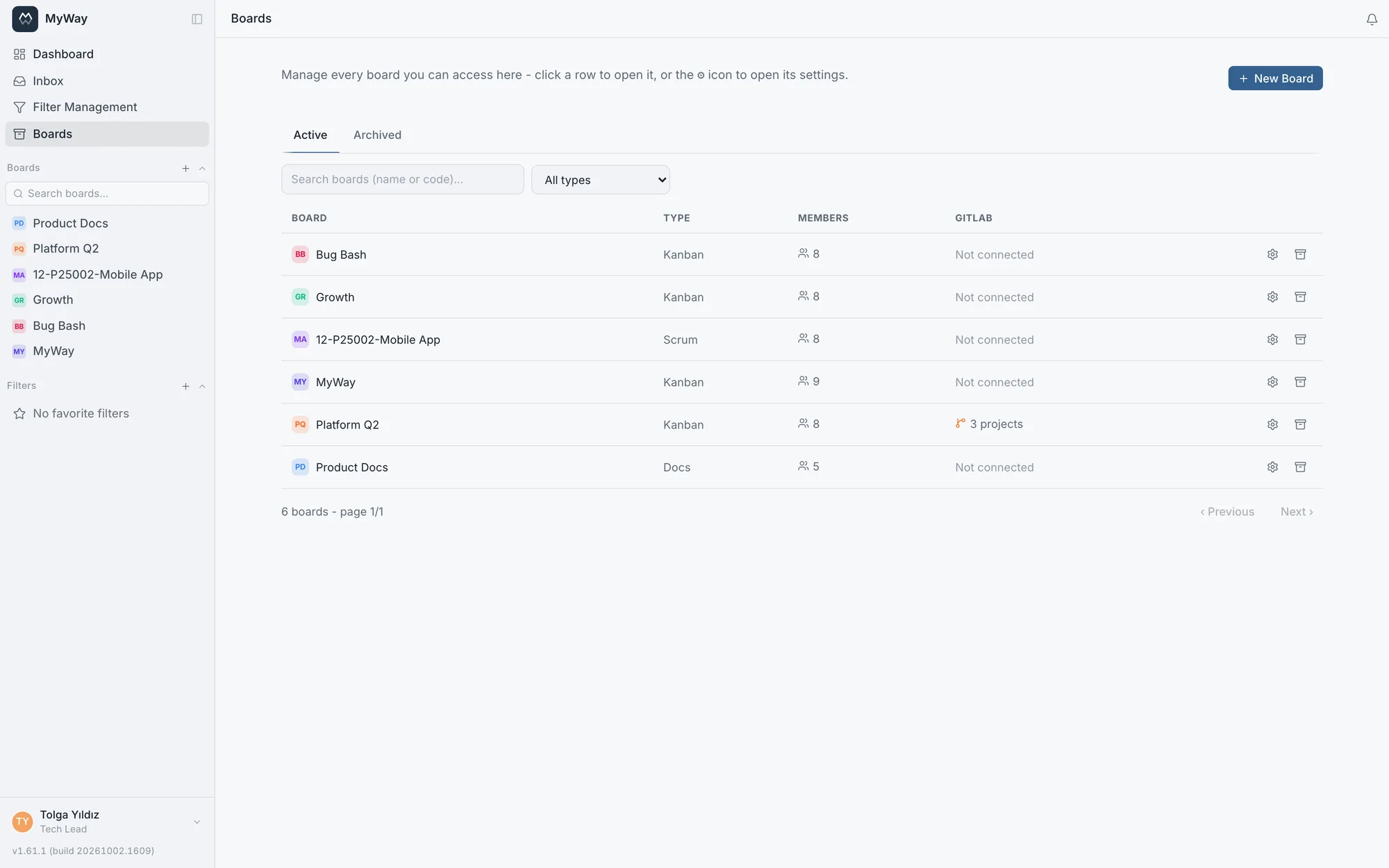Archive the Growth board
Screen dimensions: 1389x868
point(1300,297)
